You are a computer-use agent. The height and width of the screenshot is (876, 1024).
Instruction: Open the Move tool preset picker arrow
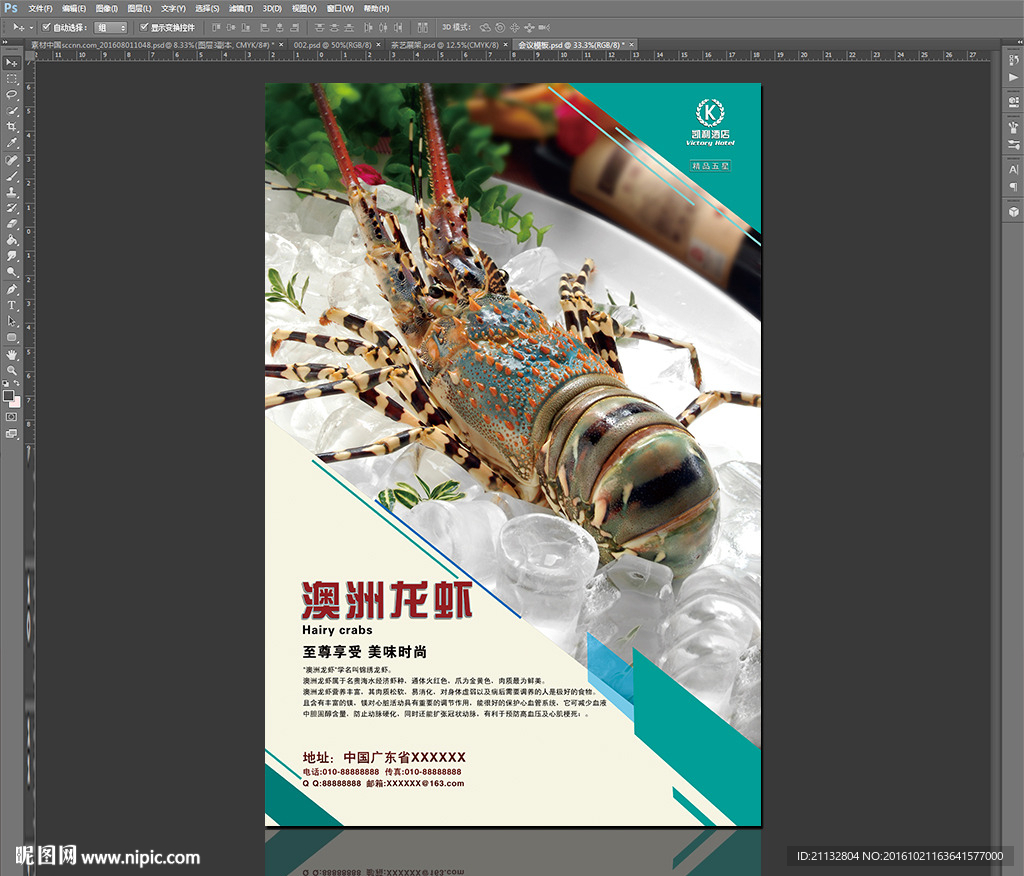[x=30, y=27]
